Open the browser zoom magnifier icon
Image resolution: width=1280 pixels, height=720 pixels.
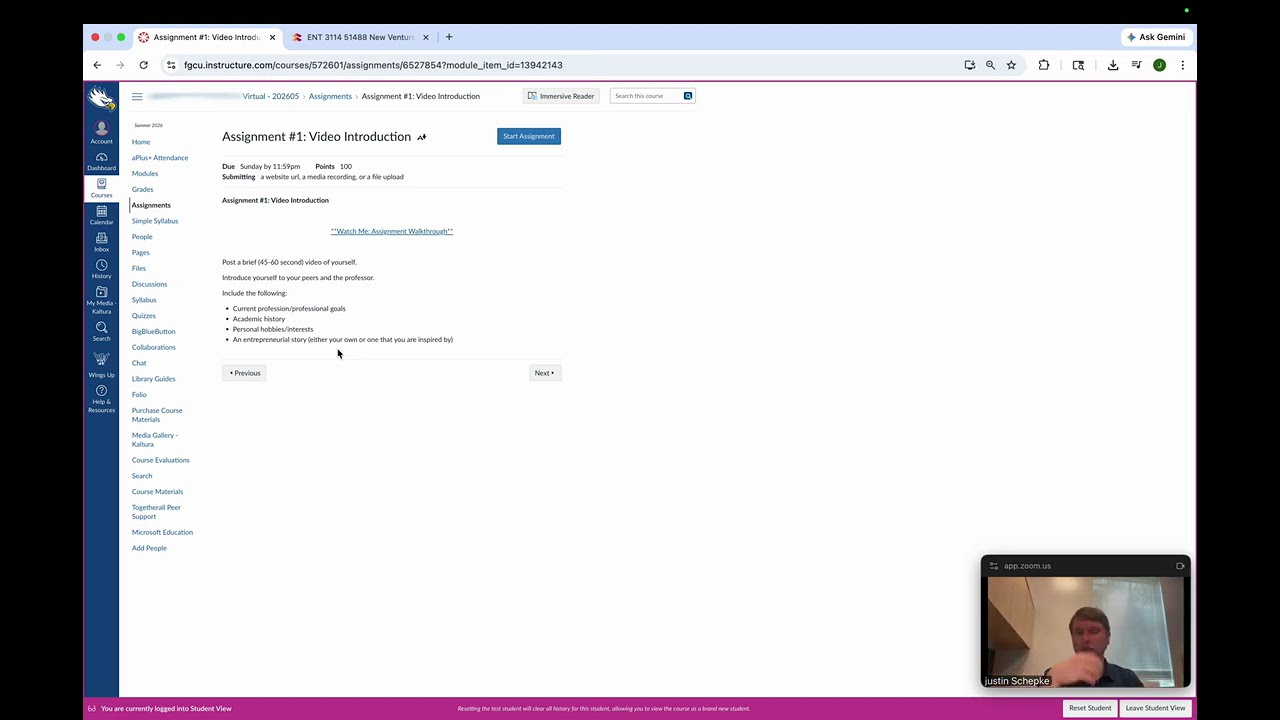[990, 65]
